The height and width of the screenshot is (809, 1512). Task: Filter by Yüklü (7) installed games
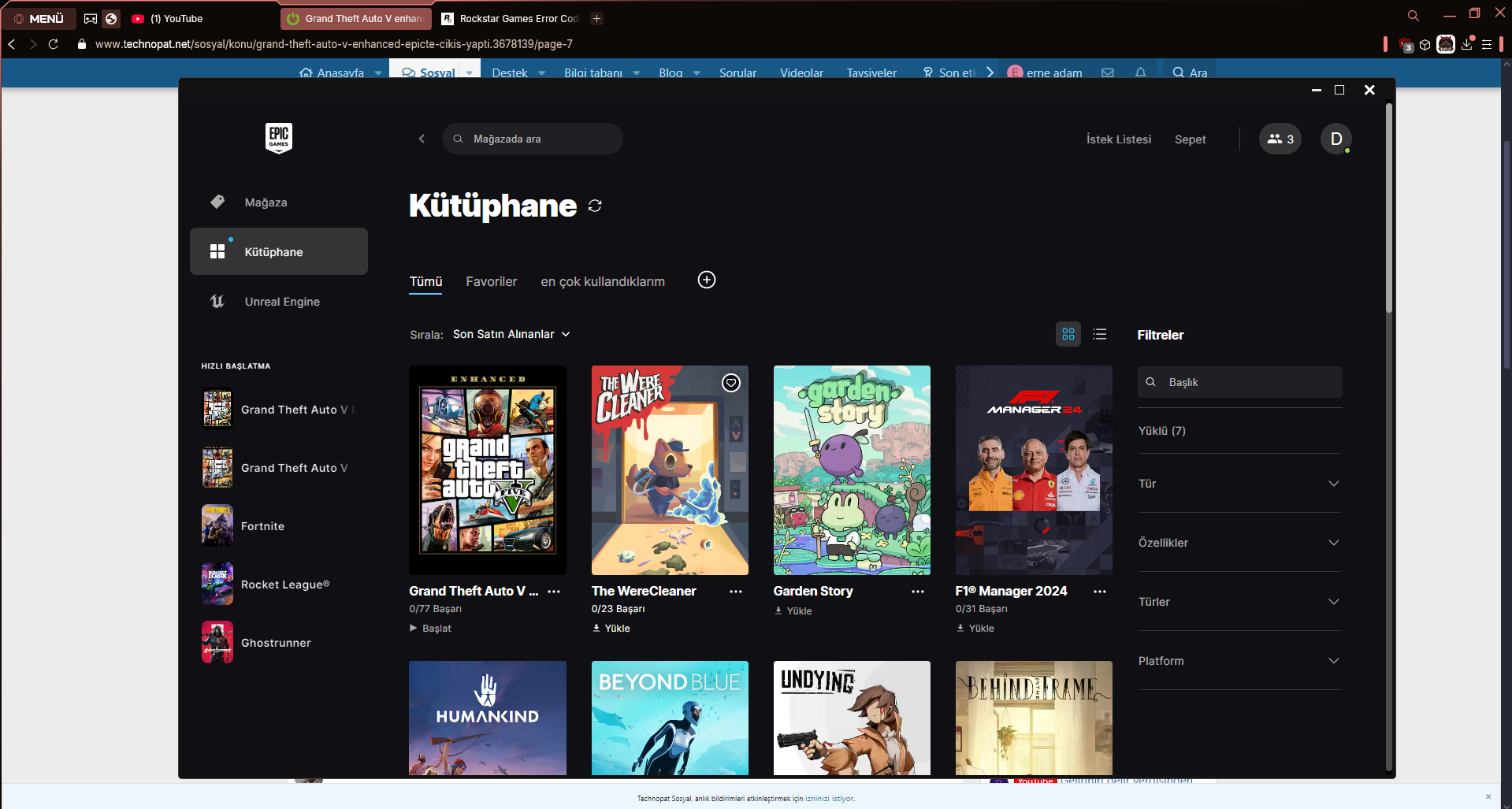pyautogui.click(x=1162, y=431)
